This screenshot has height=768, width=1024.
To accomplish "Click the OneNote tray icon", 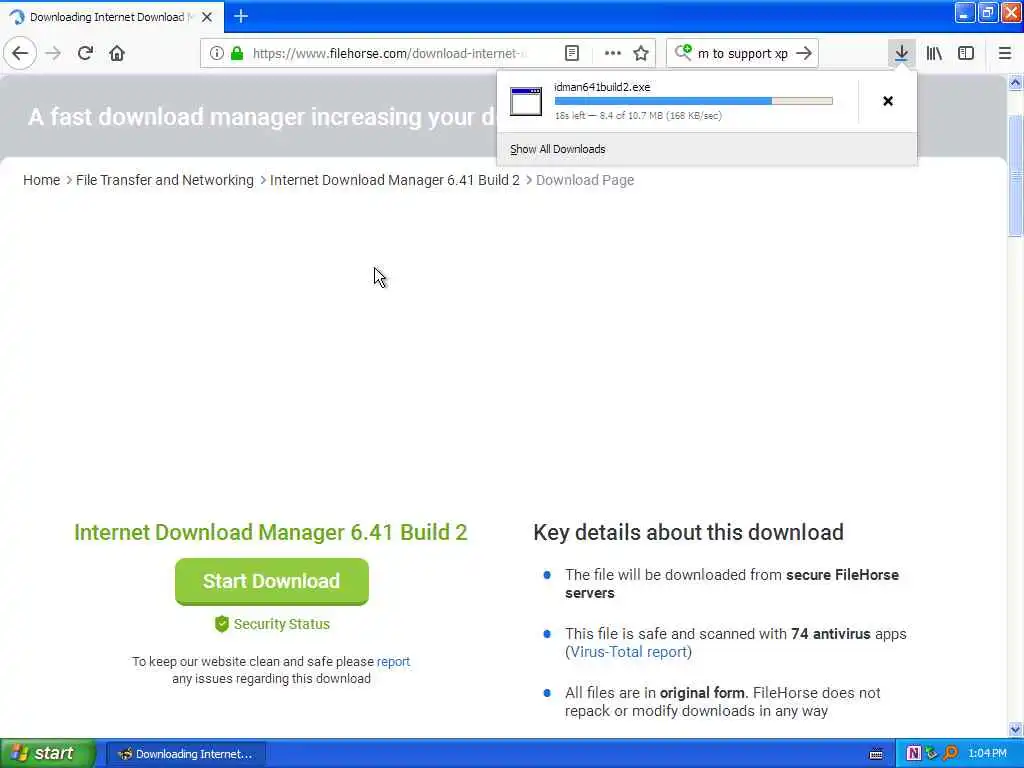I will pyautogui.click(x=914, y=754).
